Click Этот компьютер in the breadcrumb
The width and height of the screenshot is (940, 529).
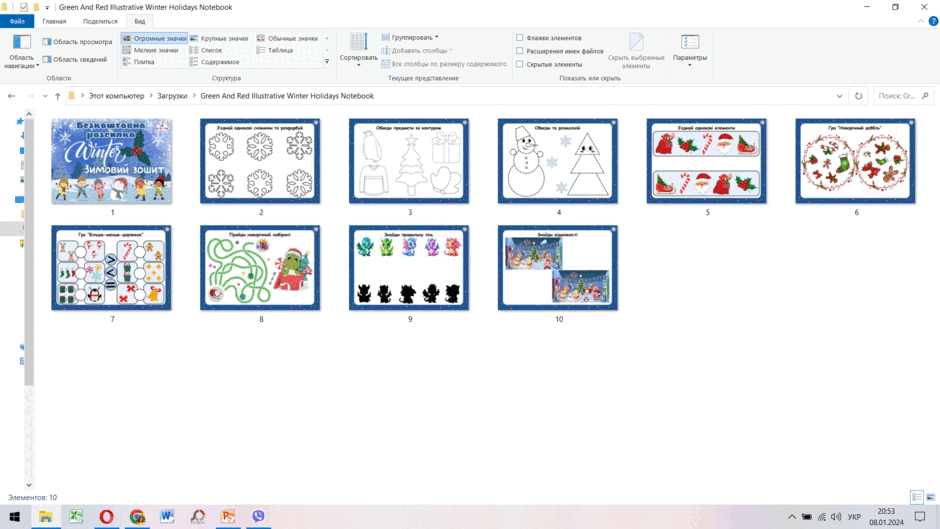tap(116, 96)
